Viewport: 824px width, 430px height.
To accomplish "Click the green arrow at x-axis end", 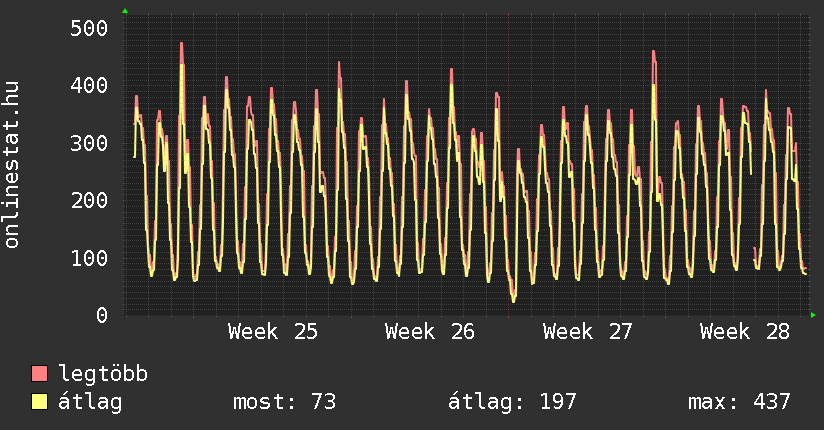I will tap(813, 315).
